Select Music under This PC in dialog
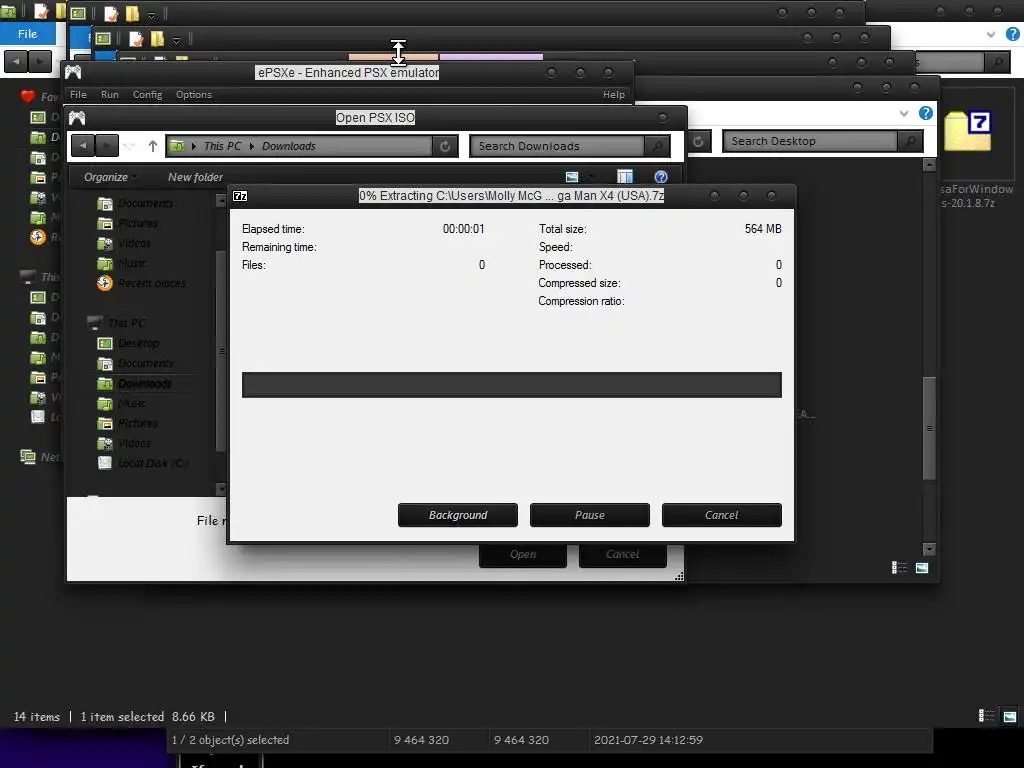Viewport: 1024px width, 768px height. pyautogui.click(x=132, y=403)
